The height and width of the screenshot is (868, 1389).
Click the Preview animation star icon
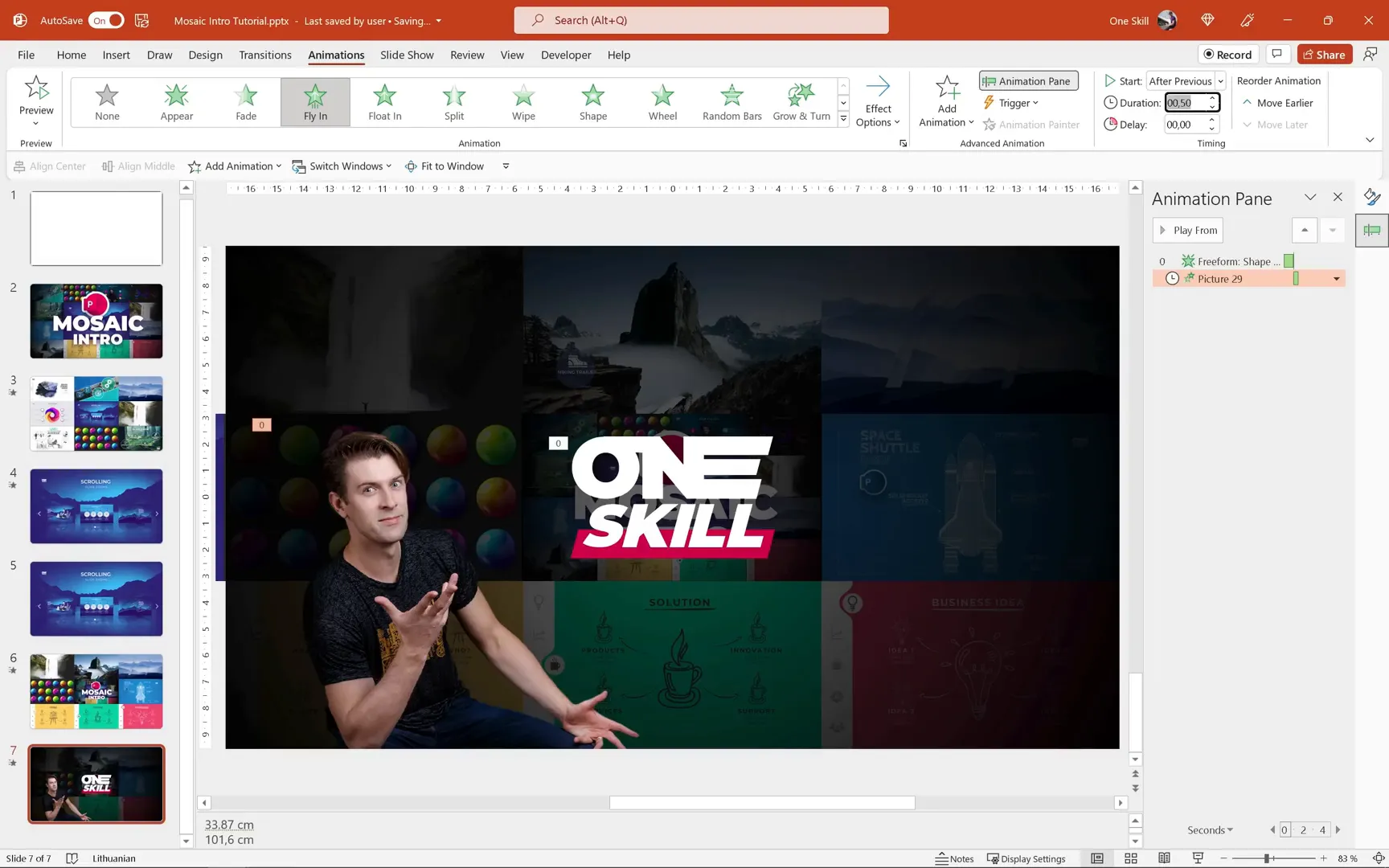[x=36, y=88]
